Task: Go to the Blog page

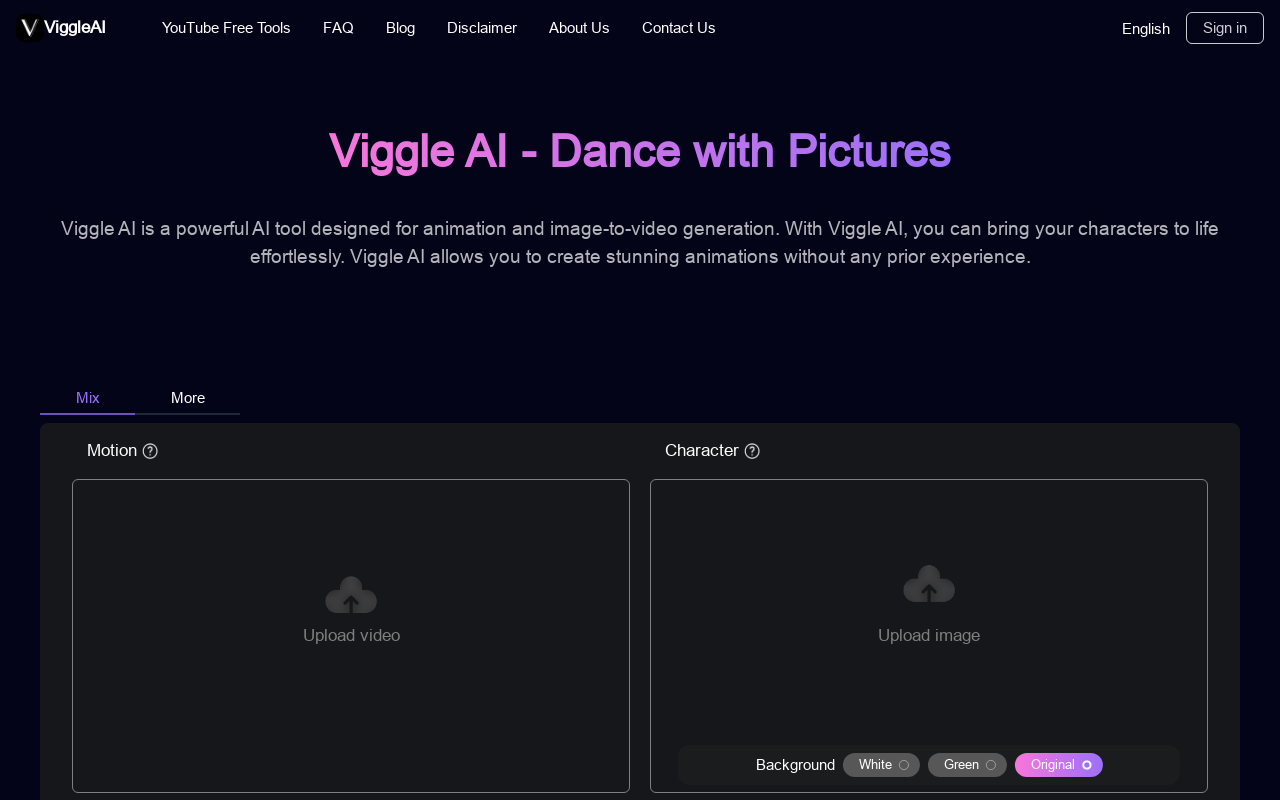Action: (x=400, y=28)
